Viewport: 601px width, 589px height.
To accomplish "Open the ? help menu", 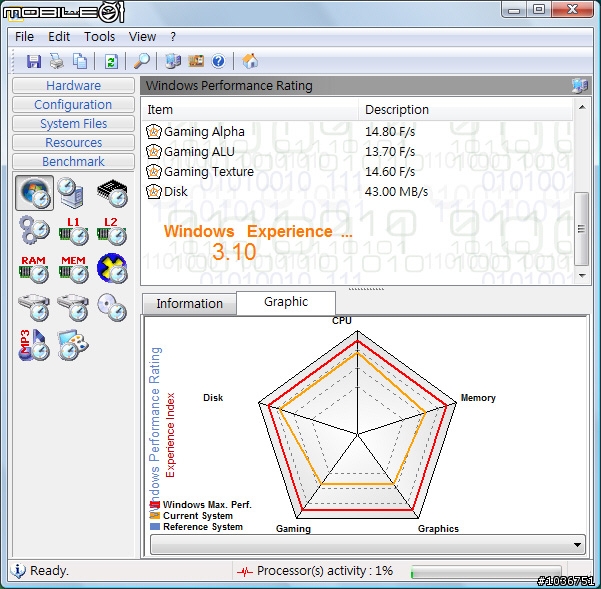I will 173,37.
